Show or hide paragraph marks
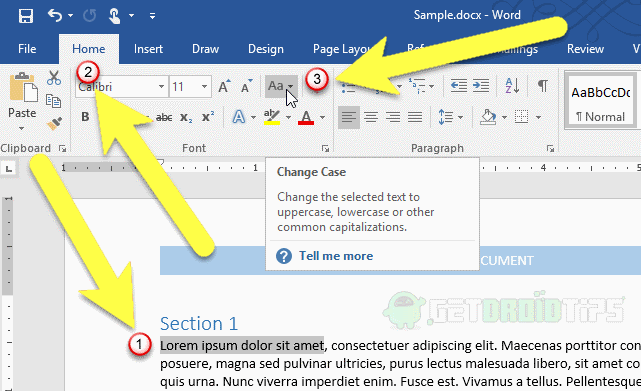 point(543,86)
